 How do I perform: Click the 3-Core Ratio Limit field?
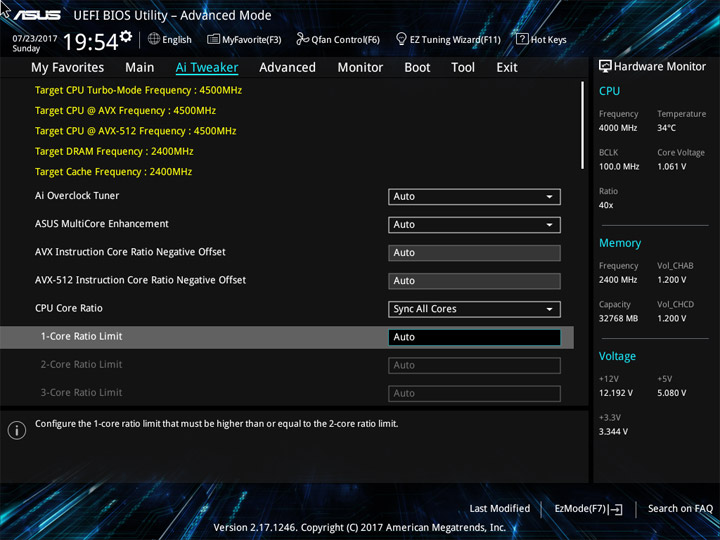click(x=474, y=394)
